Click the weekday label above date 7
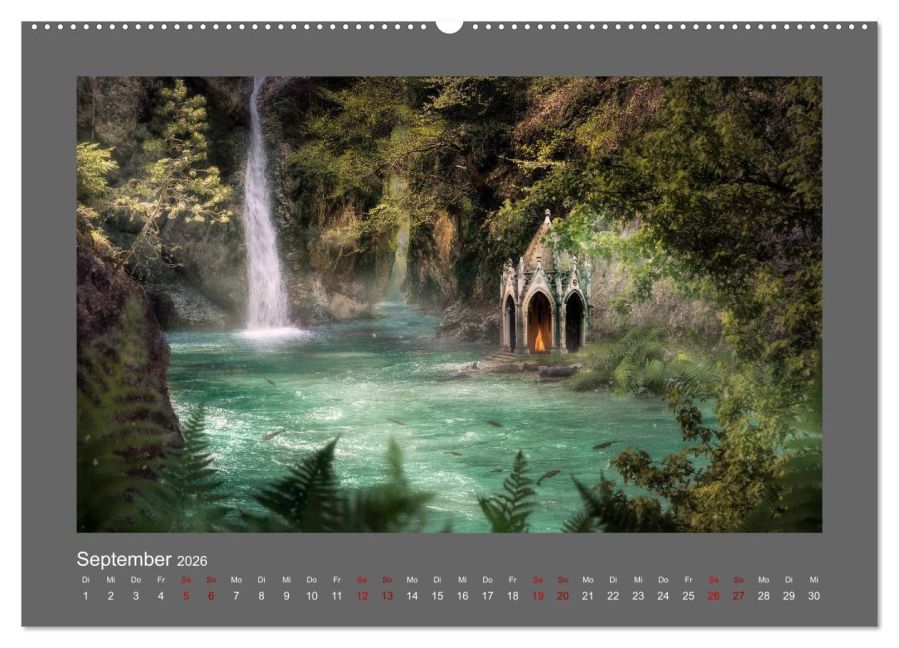Screen dimensions: 899x648 pyautogui.click(x=236, y=580)
